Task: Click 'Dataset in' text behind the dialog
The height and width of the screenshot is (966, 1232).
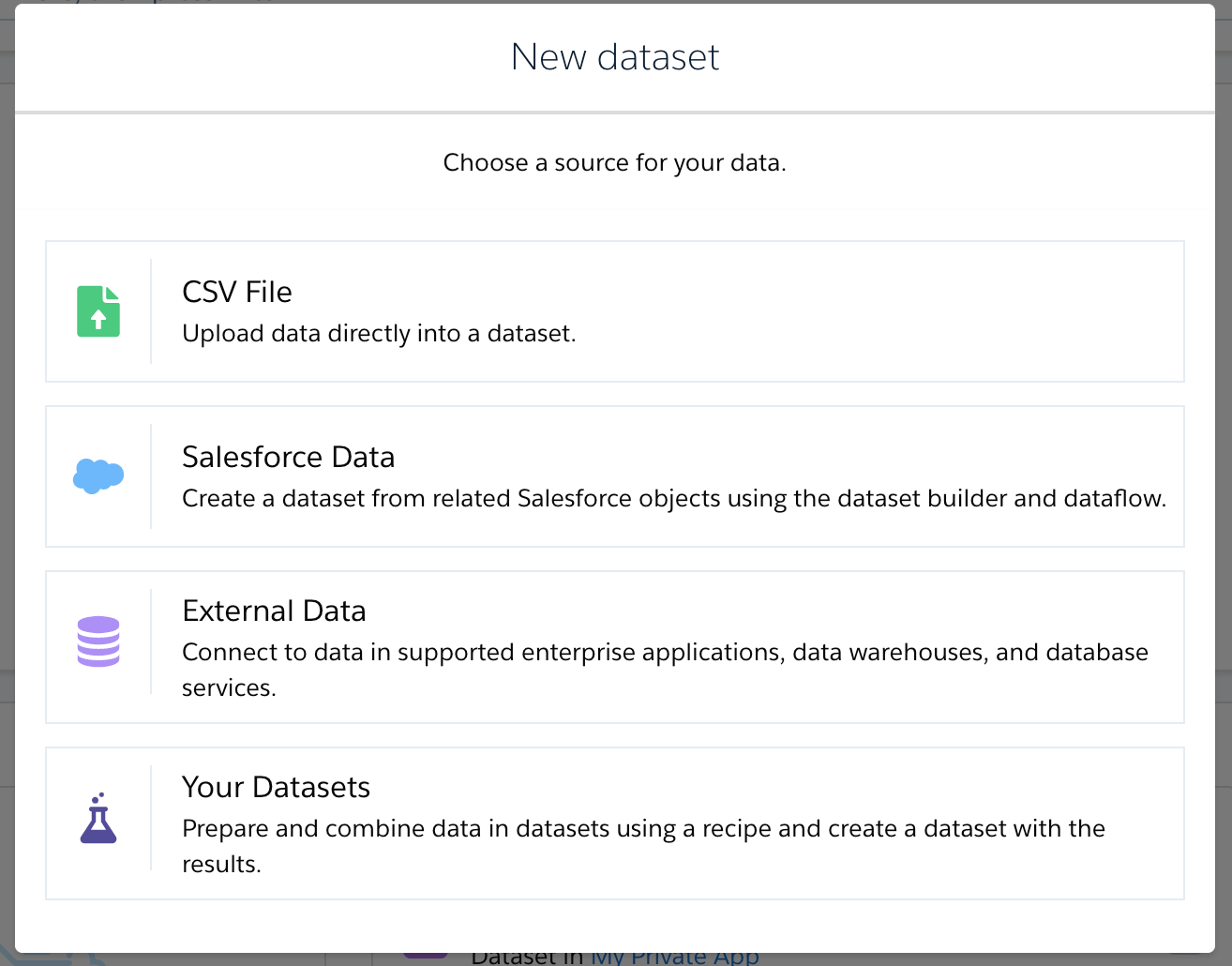Action: click(527, 958)
